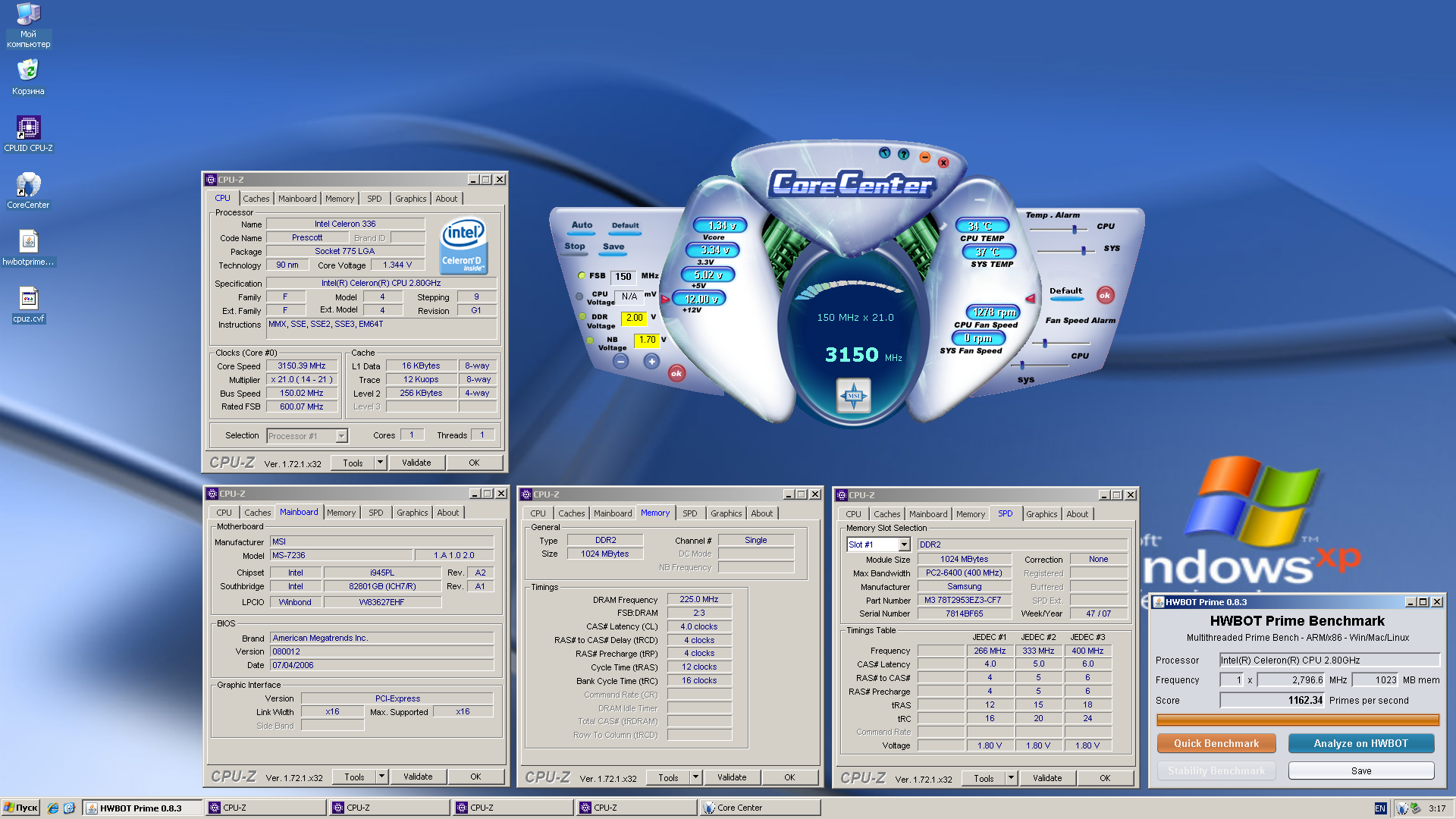Click the MSI logo button in CoreCenter
1456x819 pixels.
(854, 395)
